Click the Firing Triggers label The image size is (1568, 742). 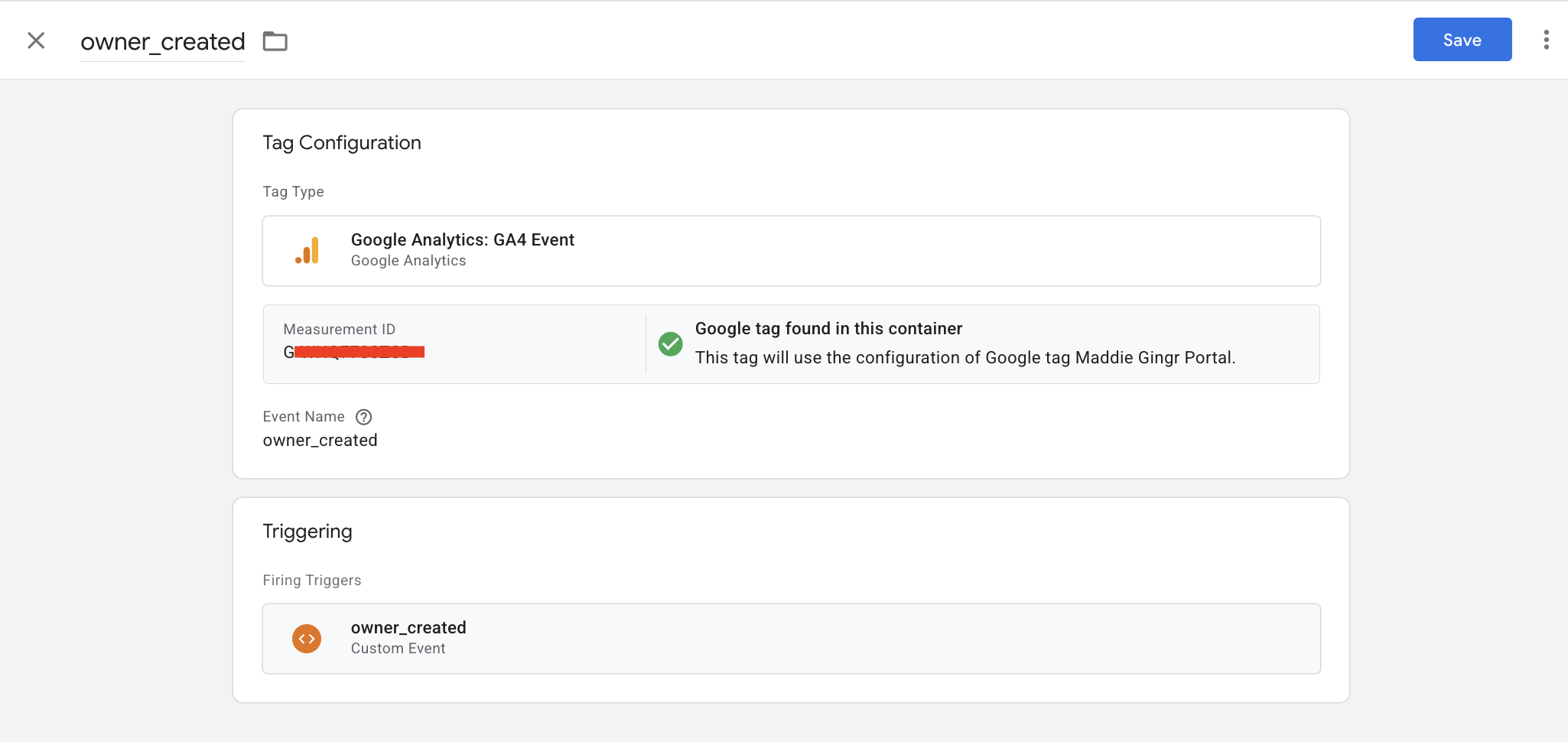[312, 581]
